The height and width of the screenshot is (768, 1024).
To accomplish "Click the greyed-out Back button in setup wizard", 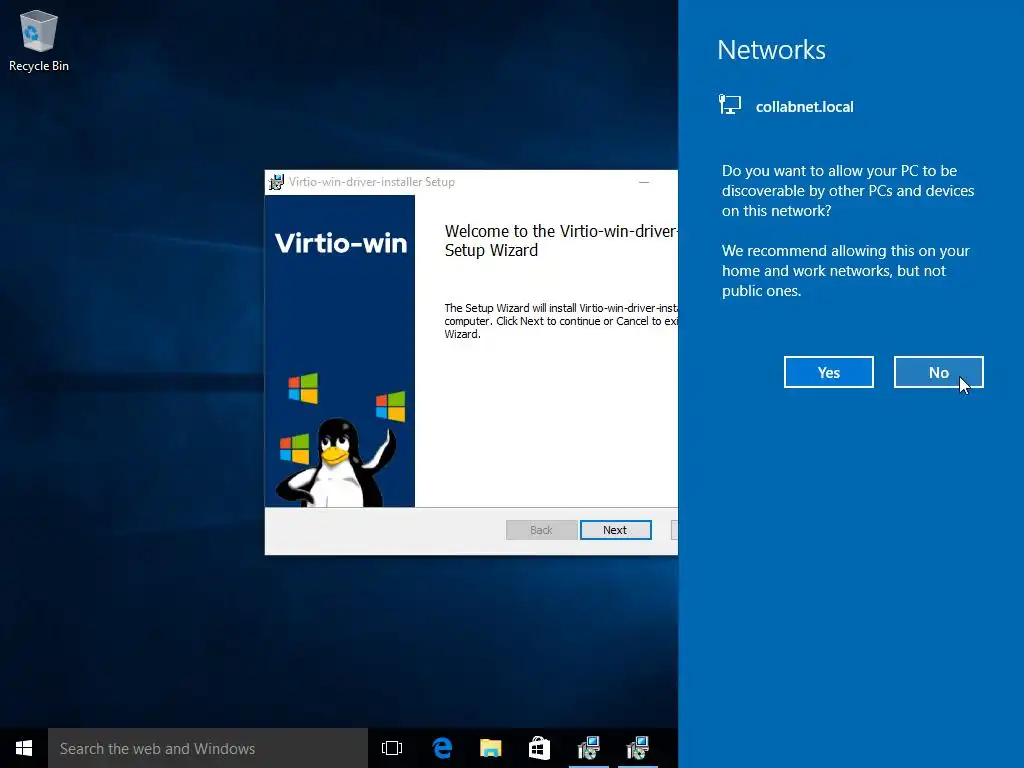I will (541, 530).
